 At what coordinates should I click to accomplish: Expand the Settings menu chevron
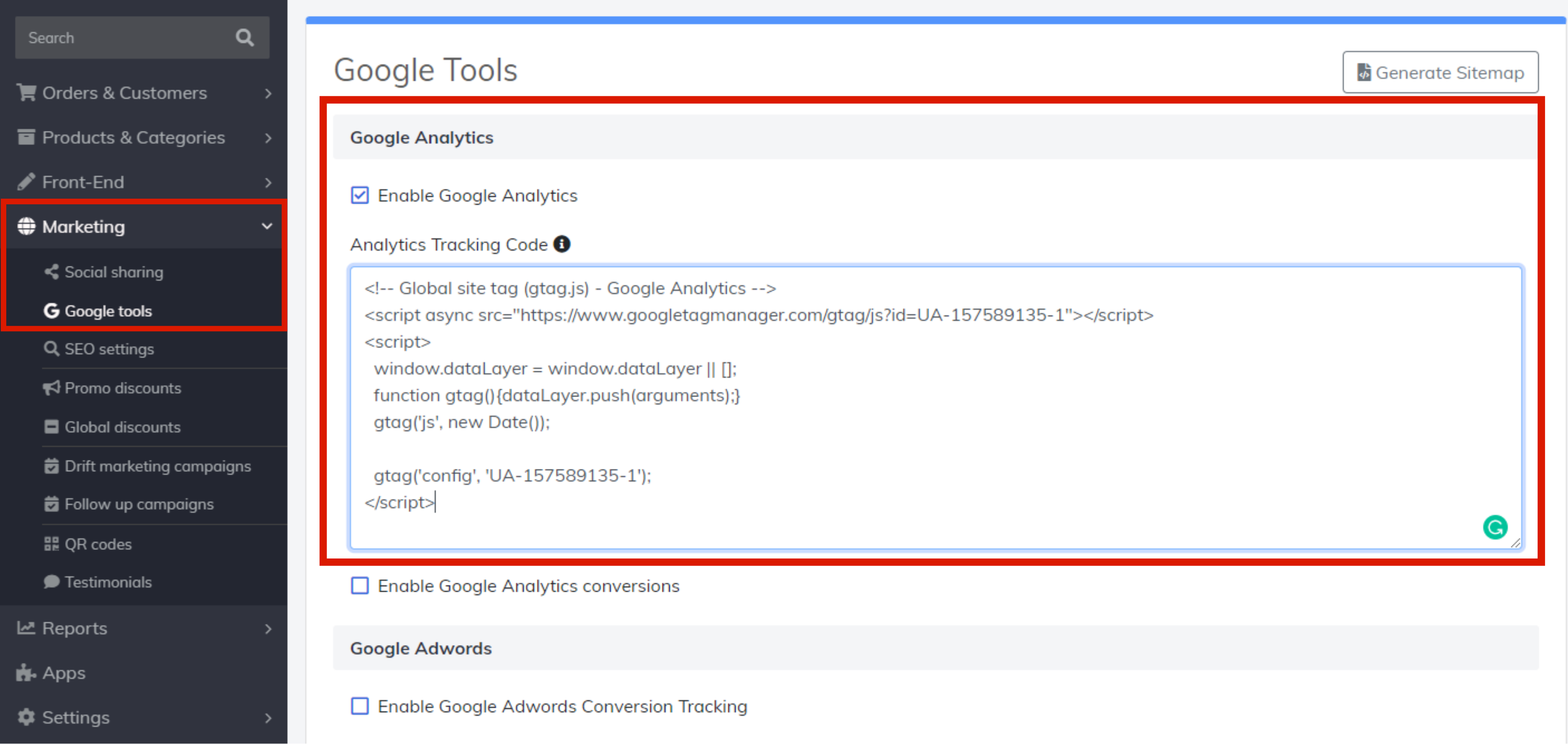click(268, 718)
